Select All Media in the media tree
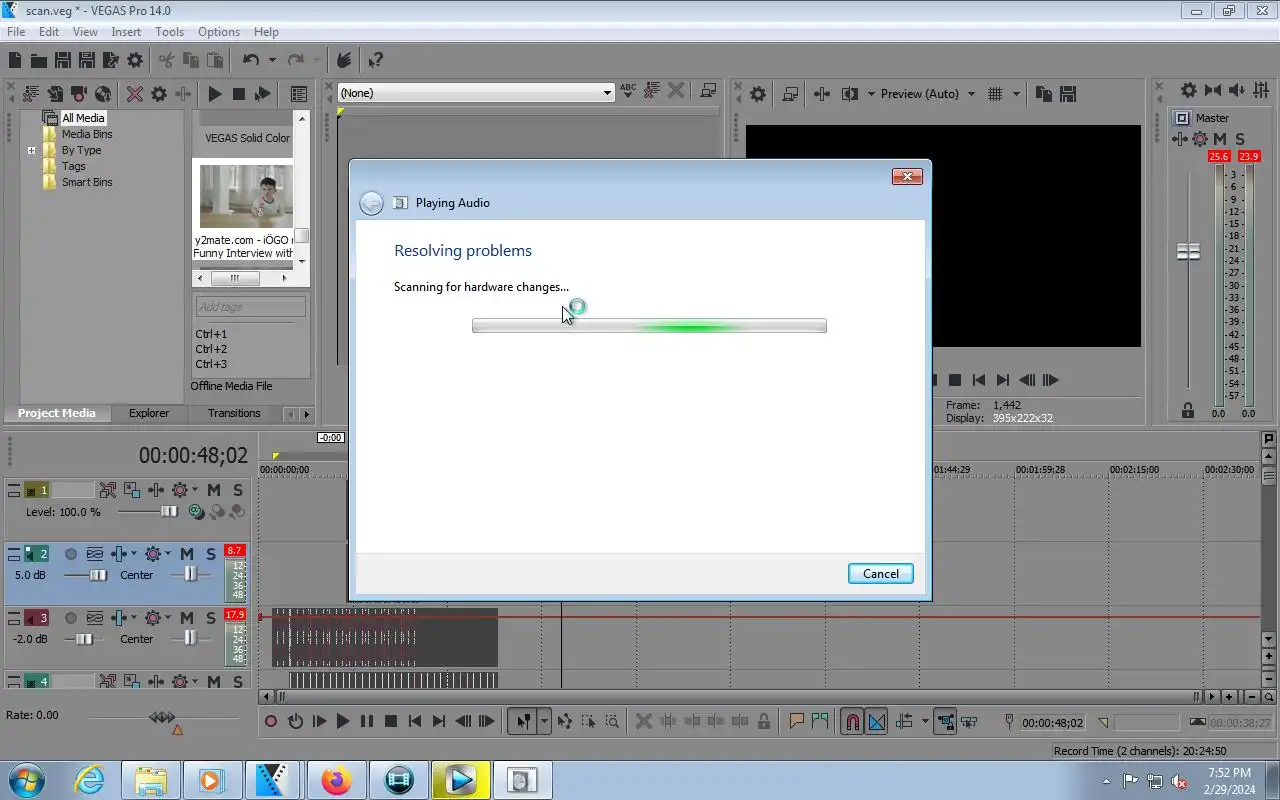This screenshot has width=1280, height=800. (83, 118)
